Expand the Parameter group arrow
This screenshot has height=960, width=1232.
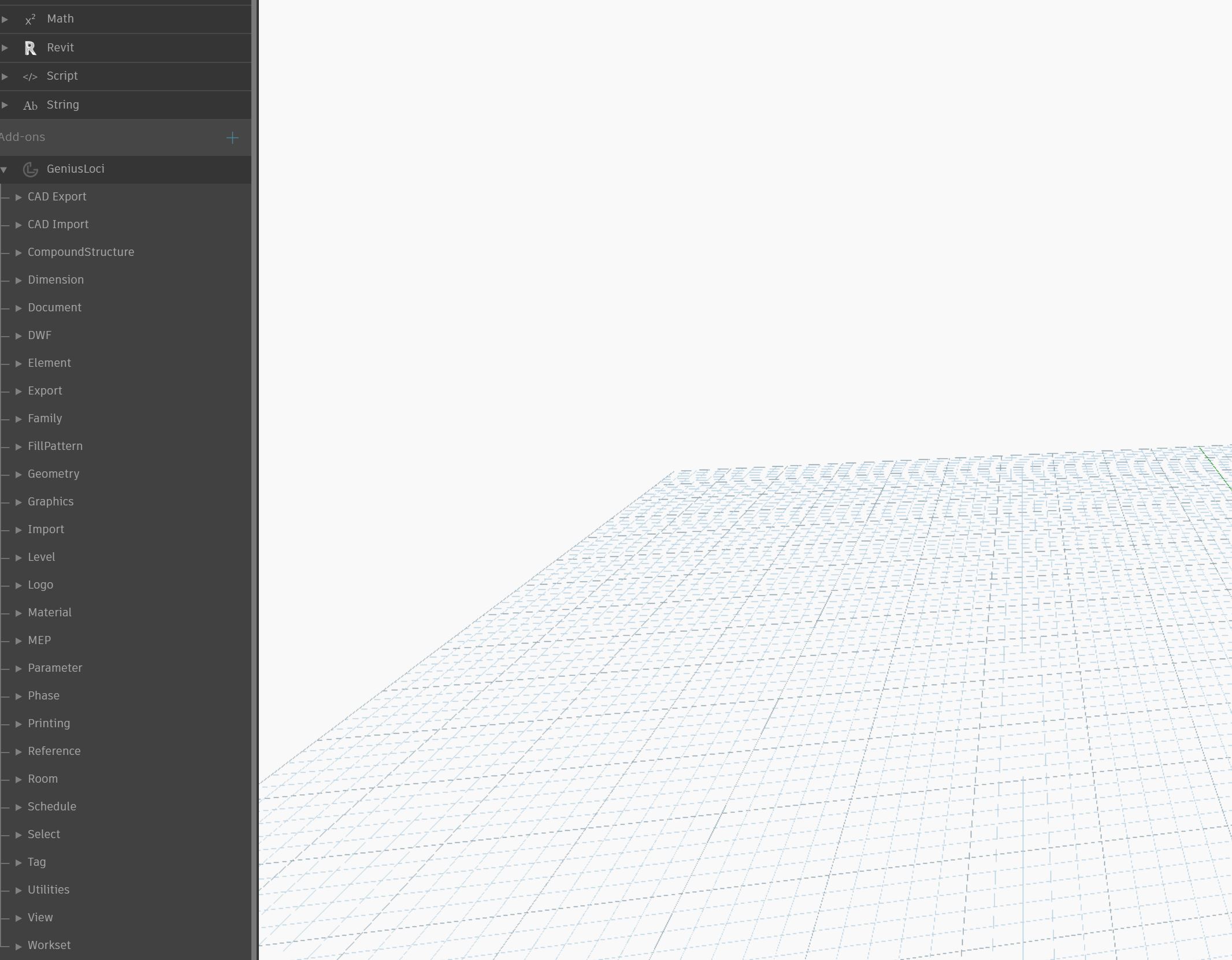pos(18,668)
